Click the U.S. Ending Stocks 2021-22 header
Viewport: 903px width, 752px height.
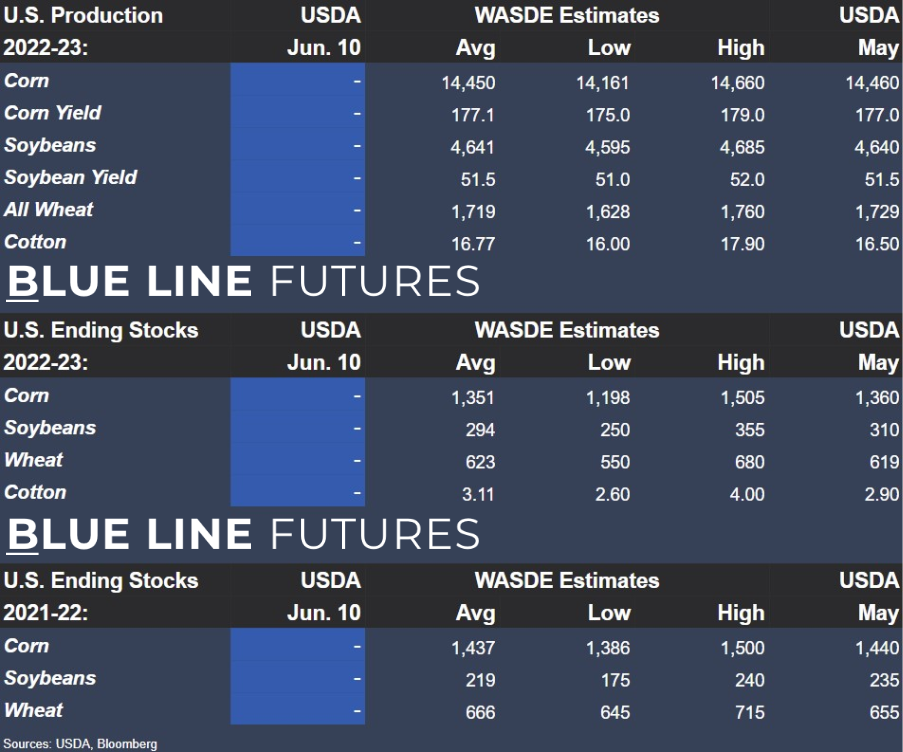coord(101,597)
